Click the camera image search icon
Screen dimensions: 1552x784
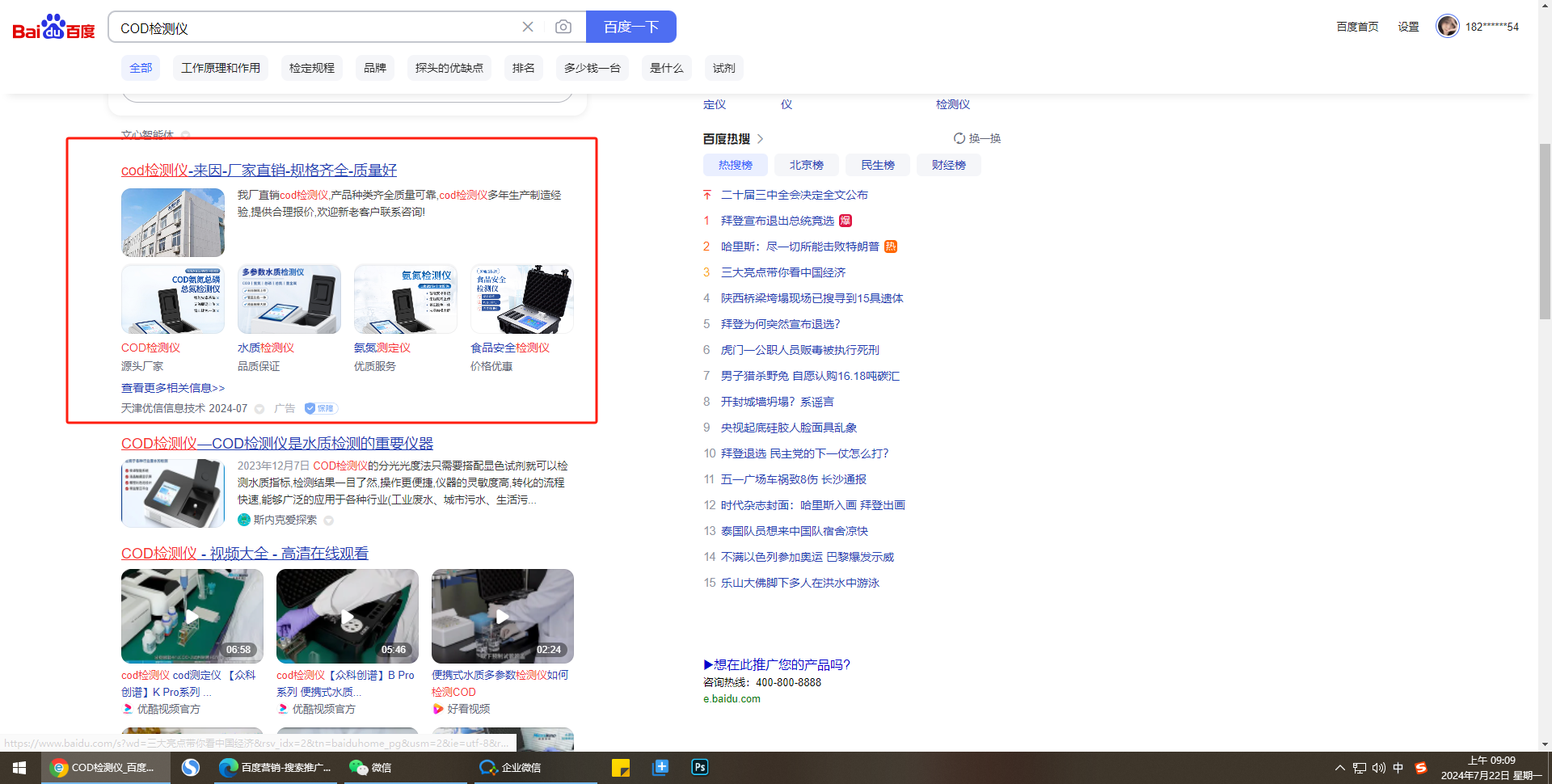[x=563, y=27]
